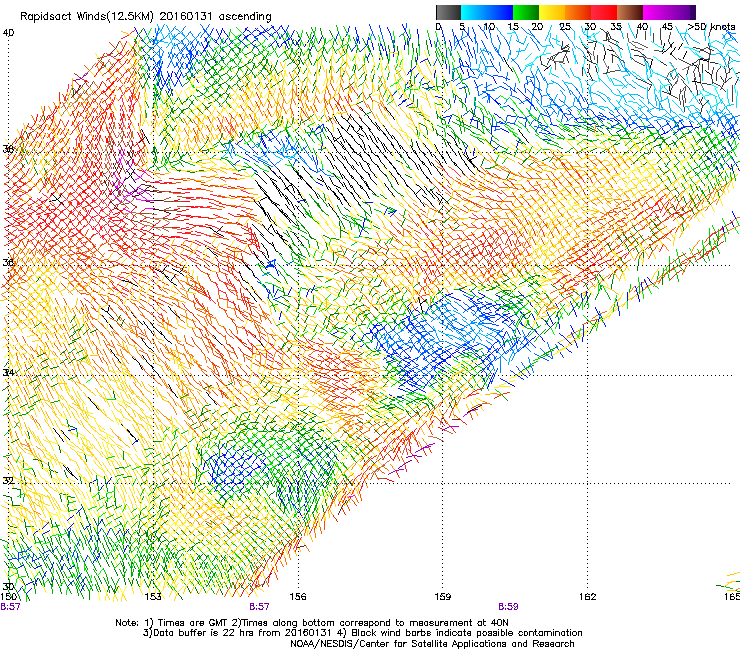Click the longitude label '150'
The width and height of the screenshot is (740, 650).
[9, 597]
